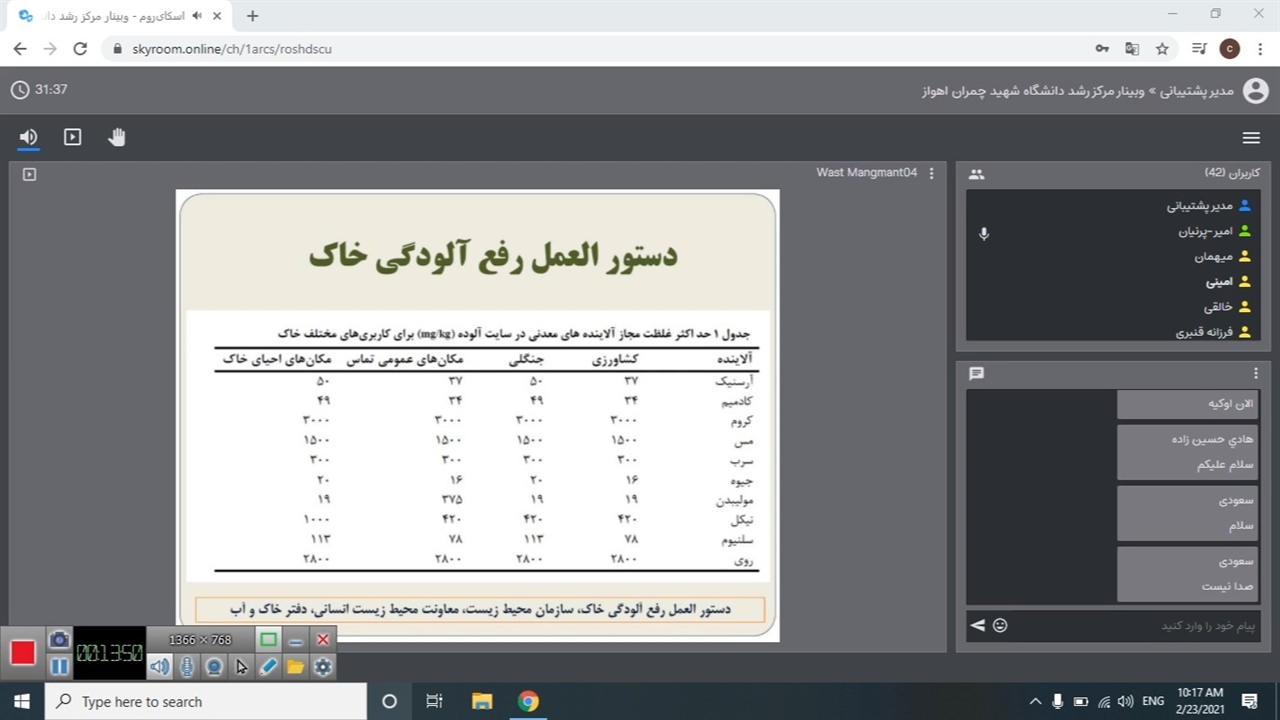Select the recorder pencil drawing tool
Viewport: 1280px width, 720px height.
[x=268, y=666]
